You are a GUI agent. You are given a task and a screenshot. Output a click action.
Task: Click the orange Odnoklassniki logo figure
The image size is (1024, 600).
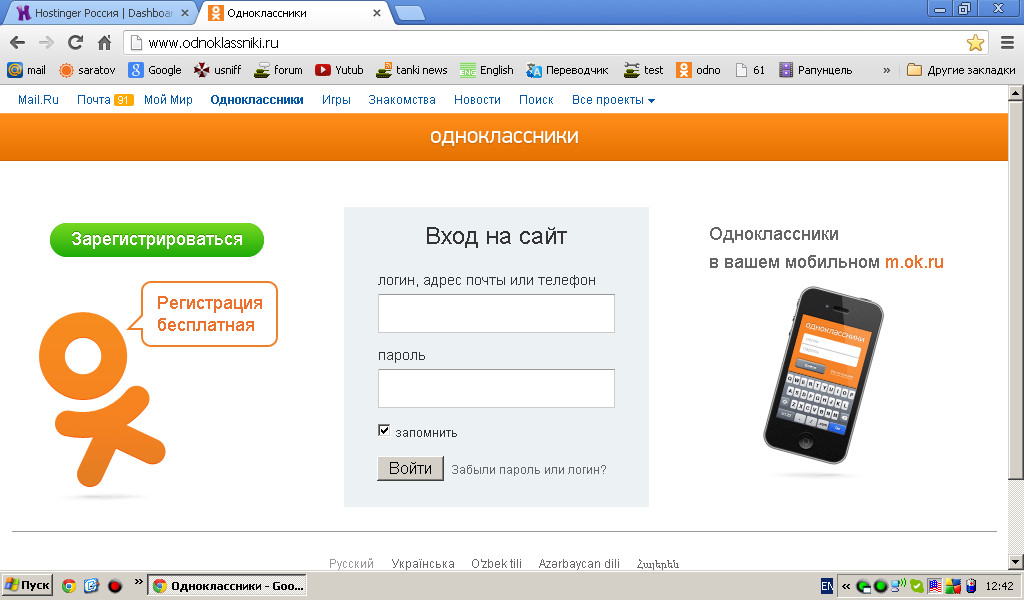[x=101, y=400]
